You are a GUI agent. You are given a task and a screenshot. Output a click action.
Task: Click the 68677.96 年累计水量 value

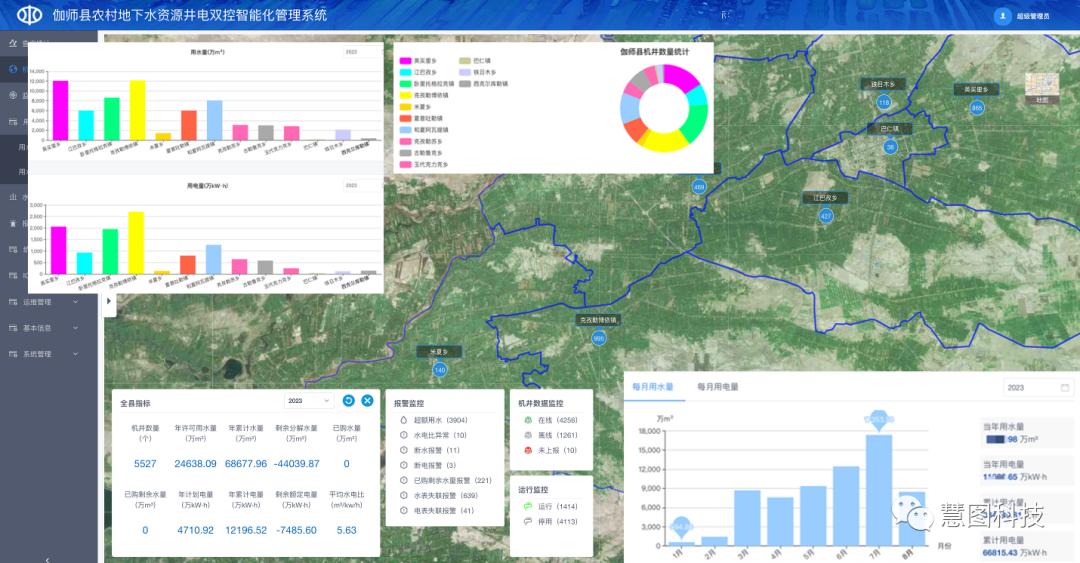coord(246,464)
